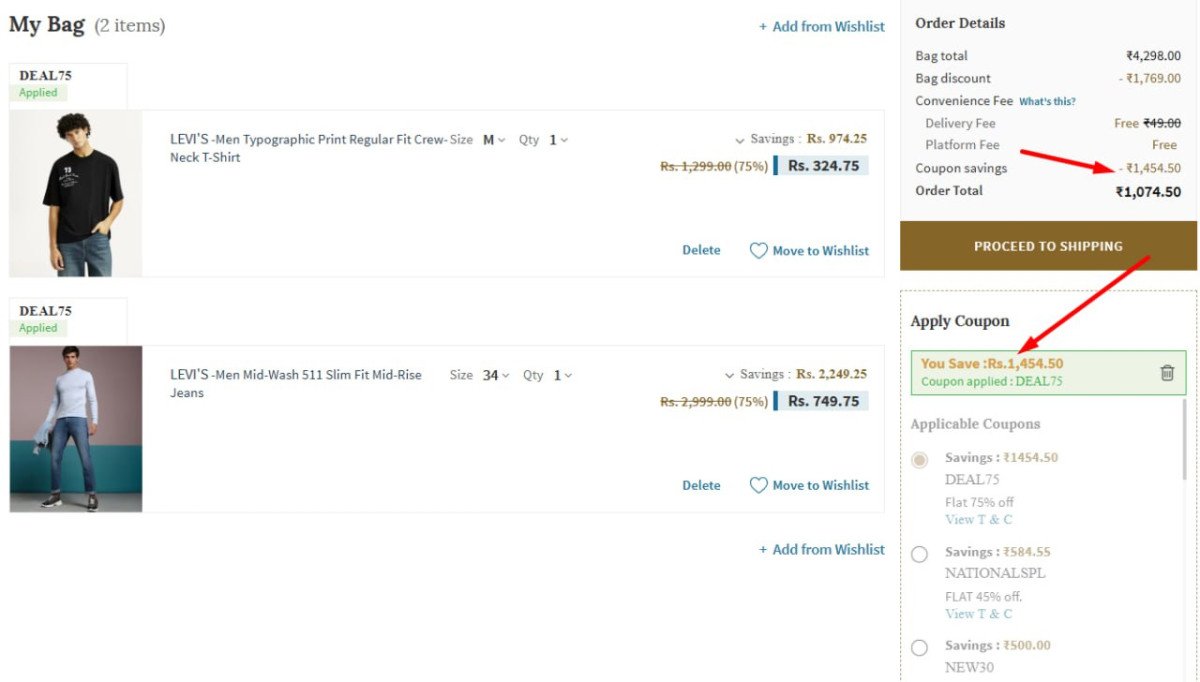Open quantity dropdown for the T-Shirt
Viewport: 1200px width, 682px height.
(x=558, y=140)
